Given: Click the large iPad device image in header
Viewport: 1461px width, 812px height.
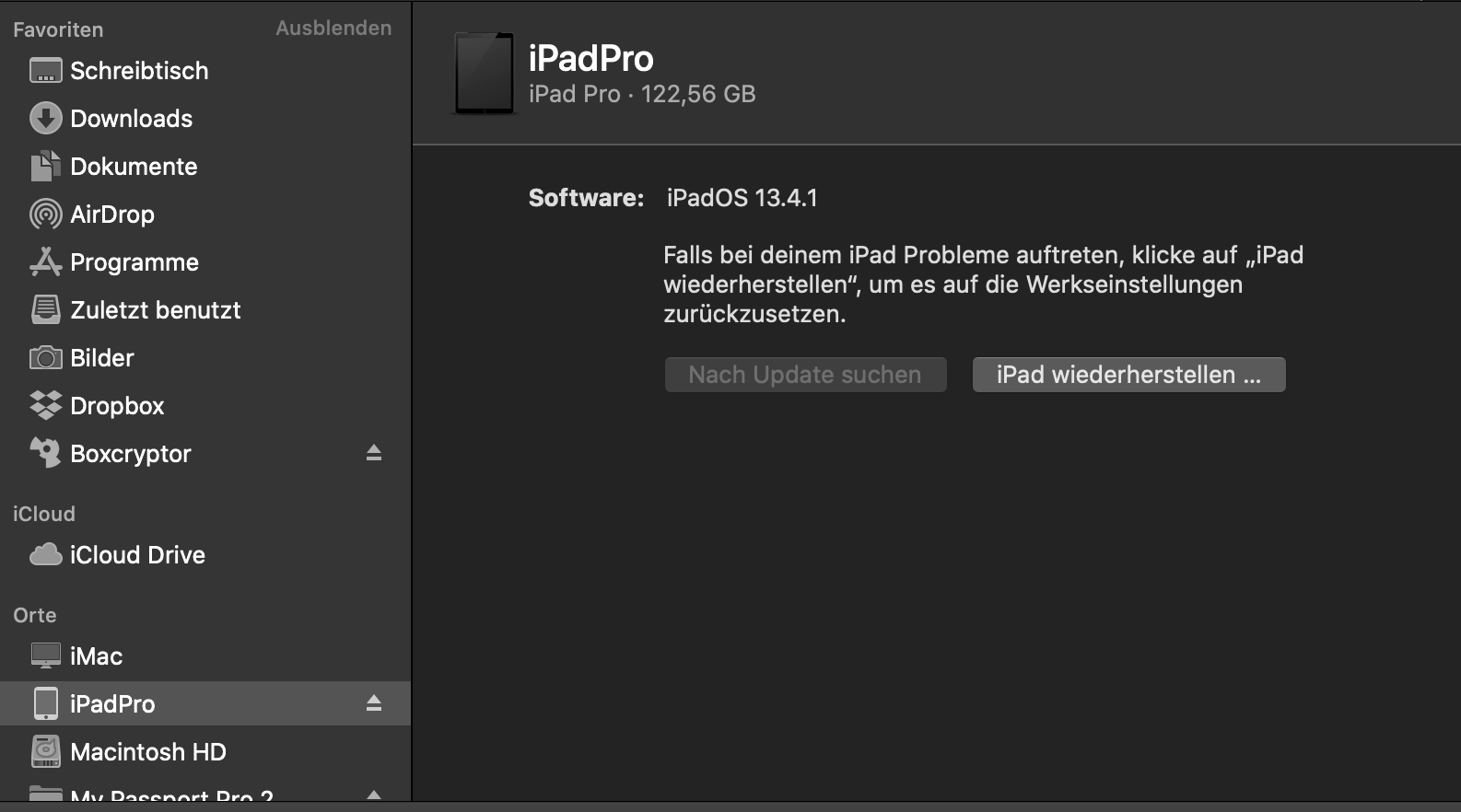Looking at the screenshot, I should click(485, 74).
